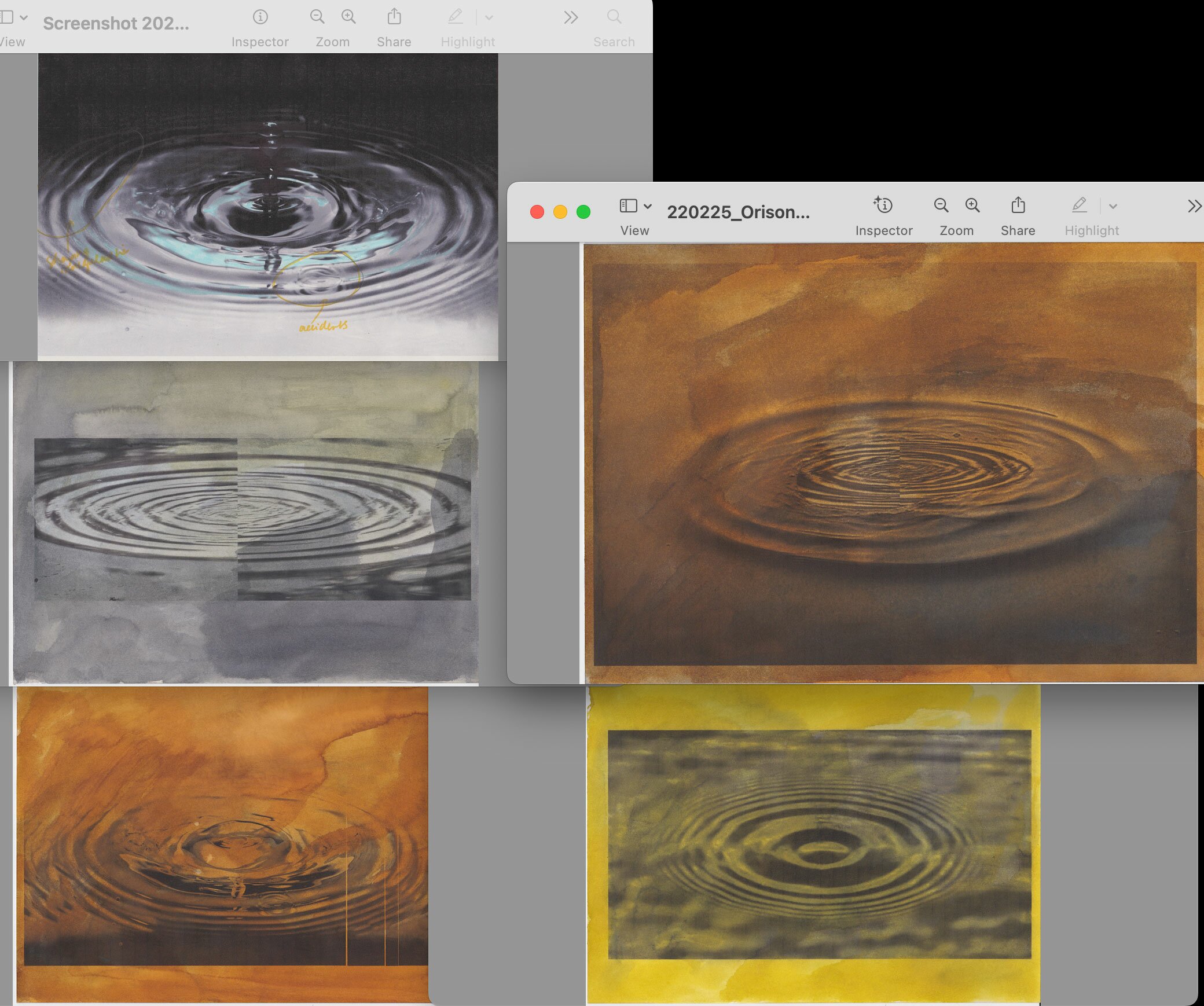Open Inspector in the background Screenshot window

(x=260, y=17)
